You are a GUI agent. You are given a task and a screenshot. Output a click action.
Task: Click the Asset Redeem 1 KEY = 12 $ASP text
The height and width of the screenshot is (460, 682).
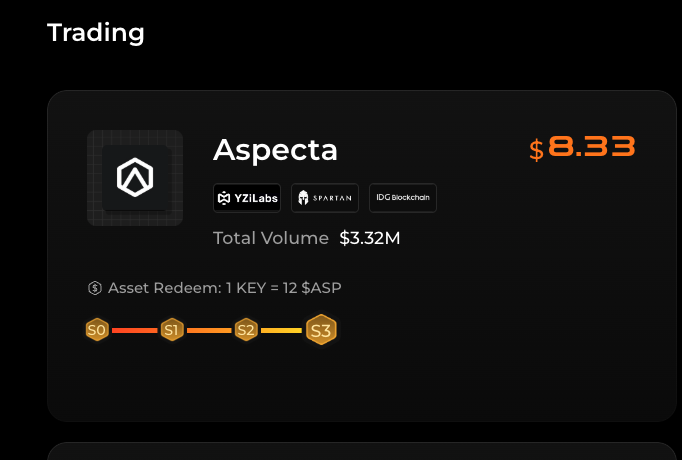[224, 288]
